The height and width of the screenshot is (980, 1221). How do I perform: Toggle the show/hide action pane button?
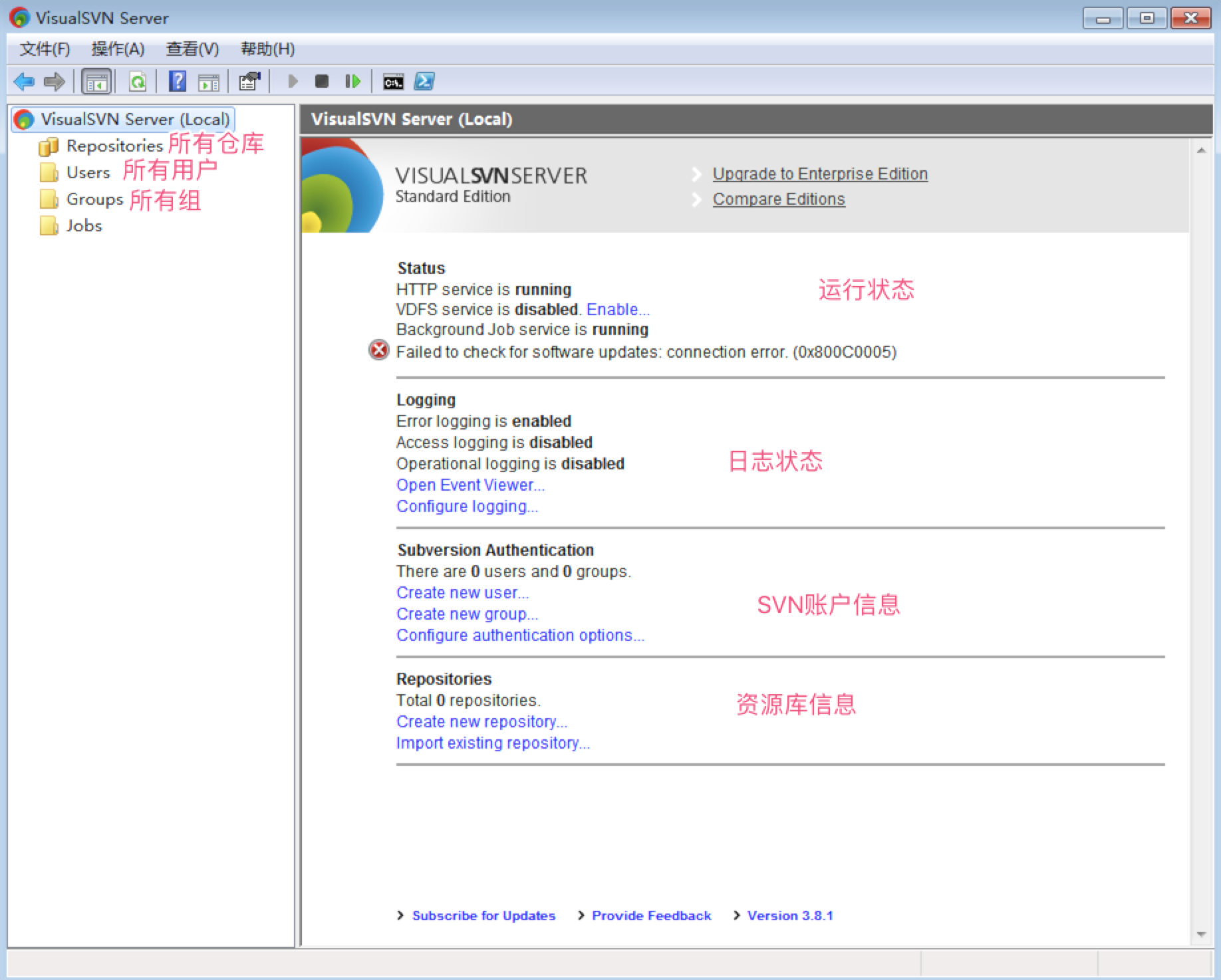[209, 82]
